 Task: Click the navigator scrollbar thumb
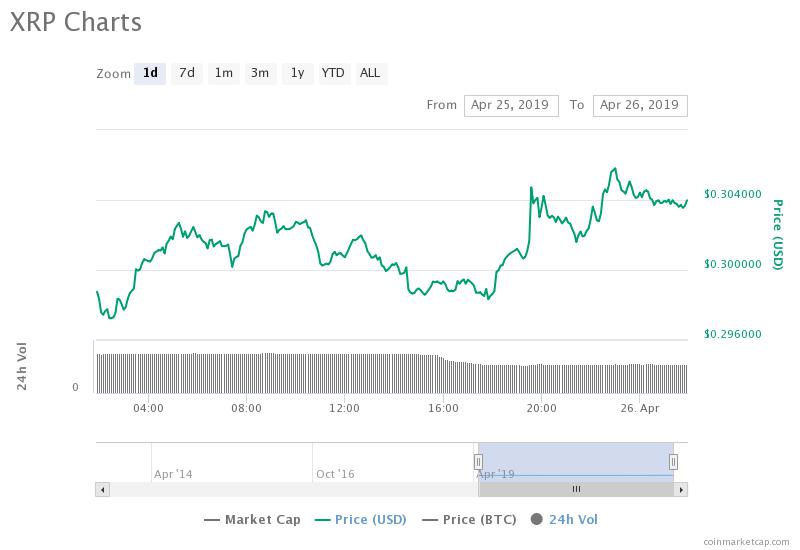point(576,489)
